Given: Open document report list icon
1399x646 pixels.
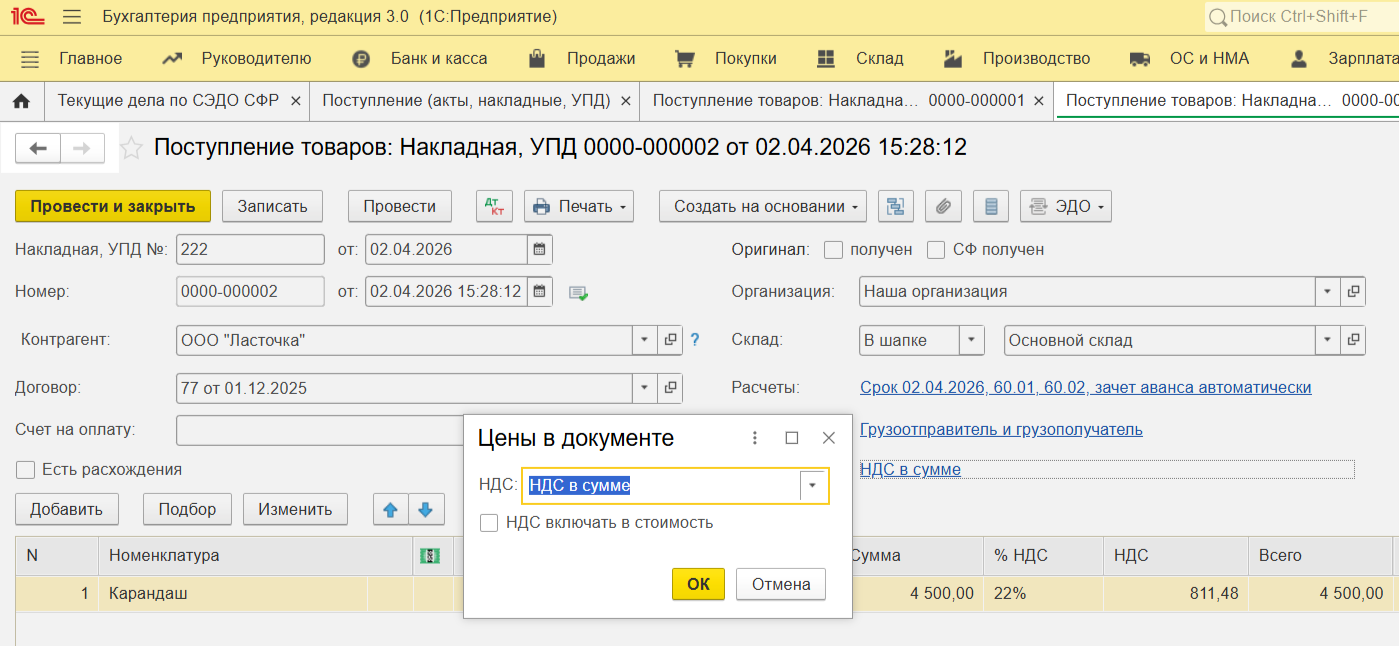Looking at the screenshot, I should pyautogui.click(x=991, y=206).
